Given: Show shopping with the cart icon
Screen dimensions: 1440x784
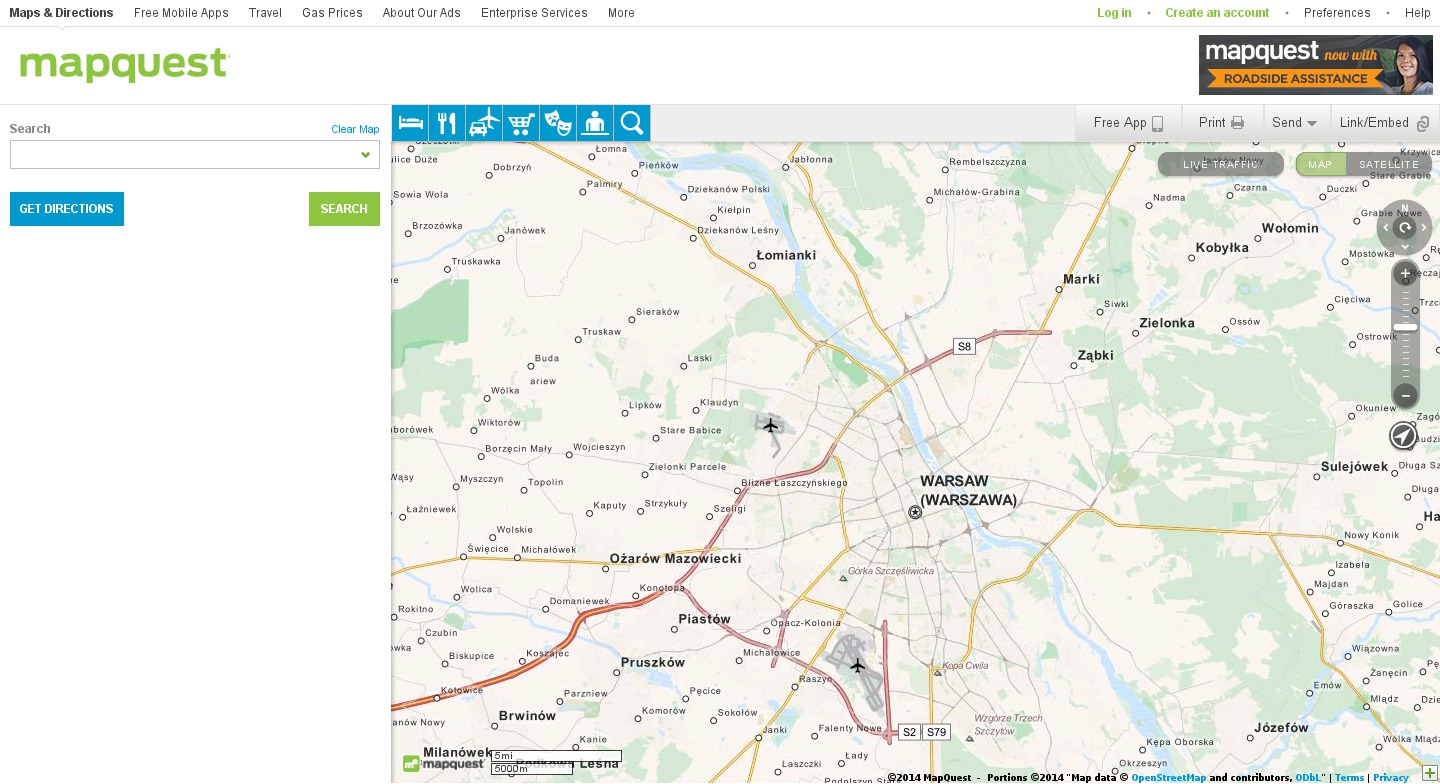Looking at the screenshot, I should [x=521, y=123].
